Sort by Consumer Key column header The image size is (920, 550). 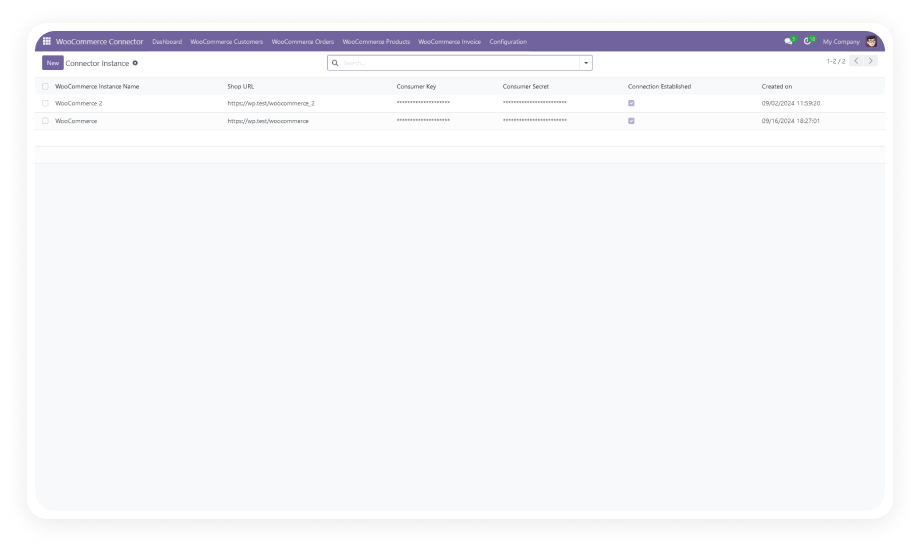416,86
